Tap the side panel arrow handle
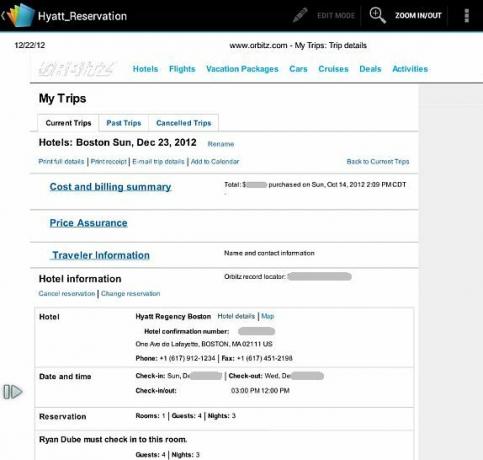Screen dimensions: 483x460 [13, 392]
